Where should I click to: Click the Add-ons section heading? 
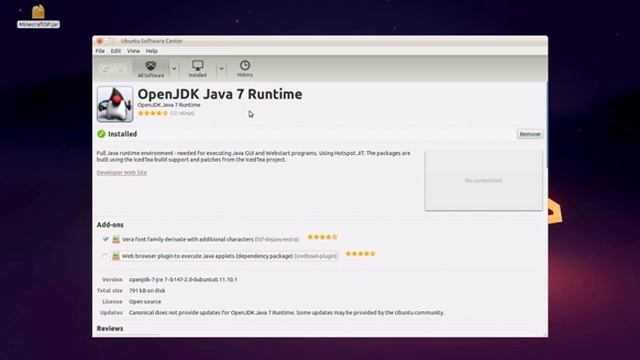coord(110,225)
